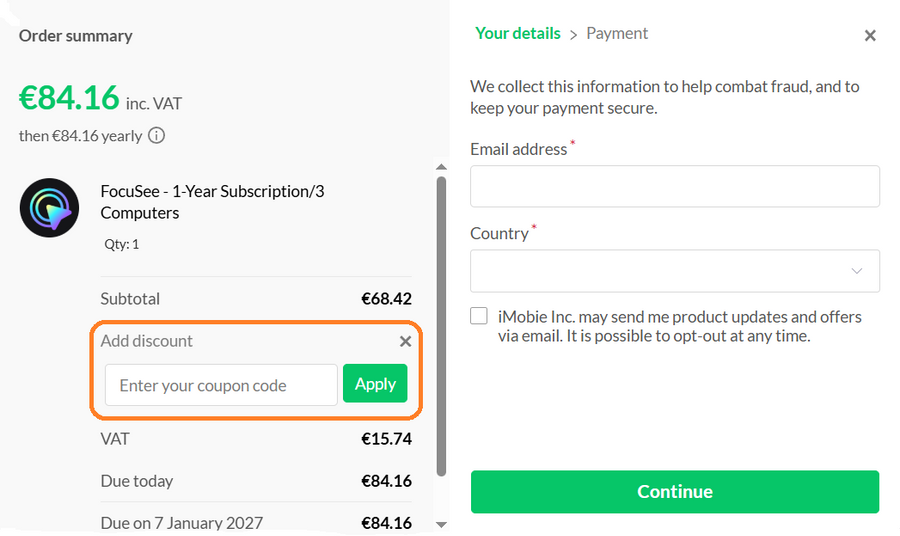Open the Country dropdown
This screenshot has width=900, height=536.
[674, 271]
